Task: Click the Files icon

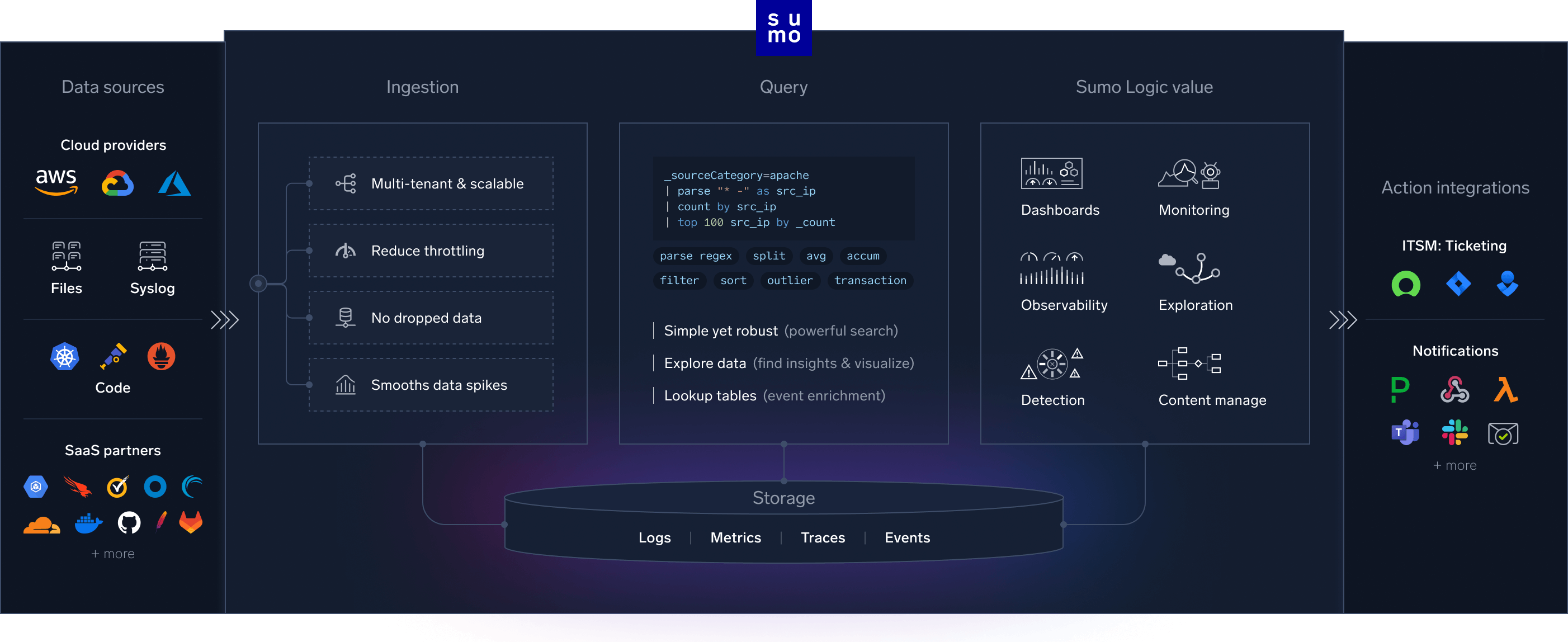Action: pyautogui.click(x=67, y=256)
